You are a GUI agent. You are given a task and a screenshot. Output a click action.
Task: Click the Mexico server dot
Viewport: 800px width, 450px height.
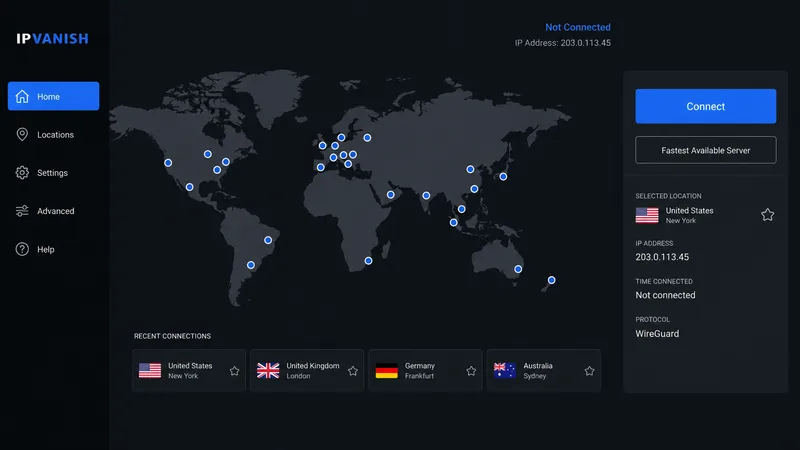(x=189, y=187)
